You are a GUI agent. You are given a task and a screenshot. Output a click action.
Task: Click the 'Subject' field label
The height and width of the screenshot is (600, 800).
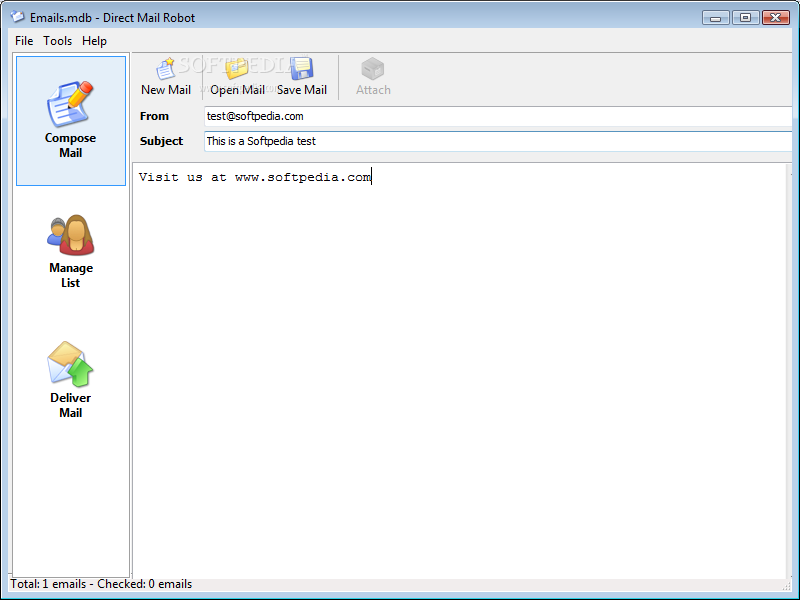pos(161,141)
